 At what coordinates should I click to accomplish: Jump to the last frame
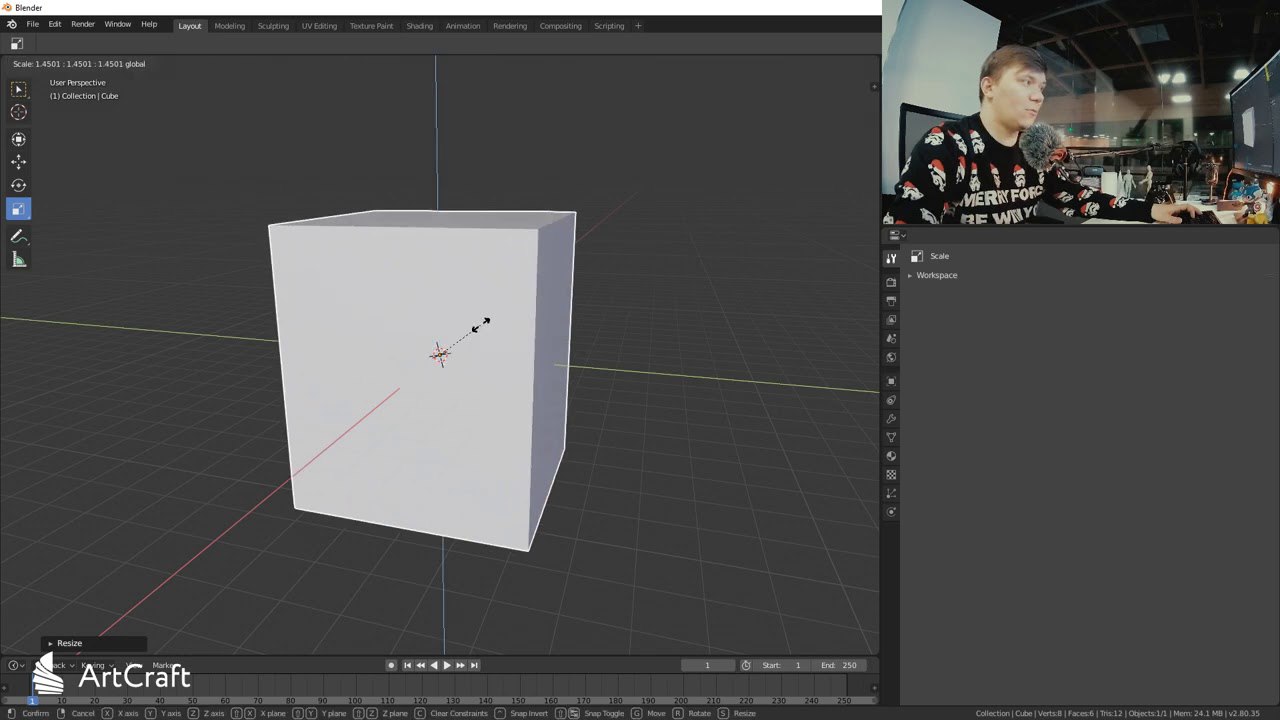pos(474,665)
